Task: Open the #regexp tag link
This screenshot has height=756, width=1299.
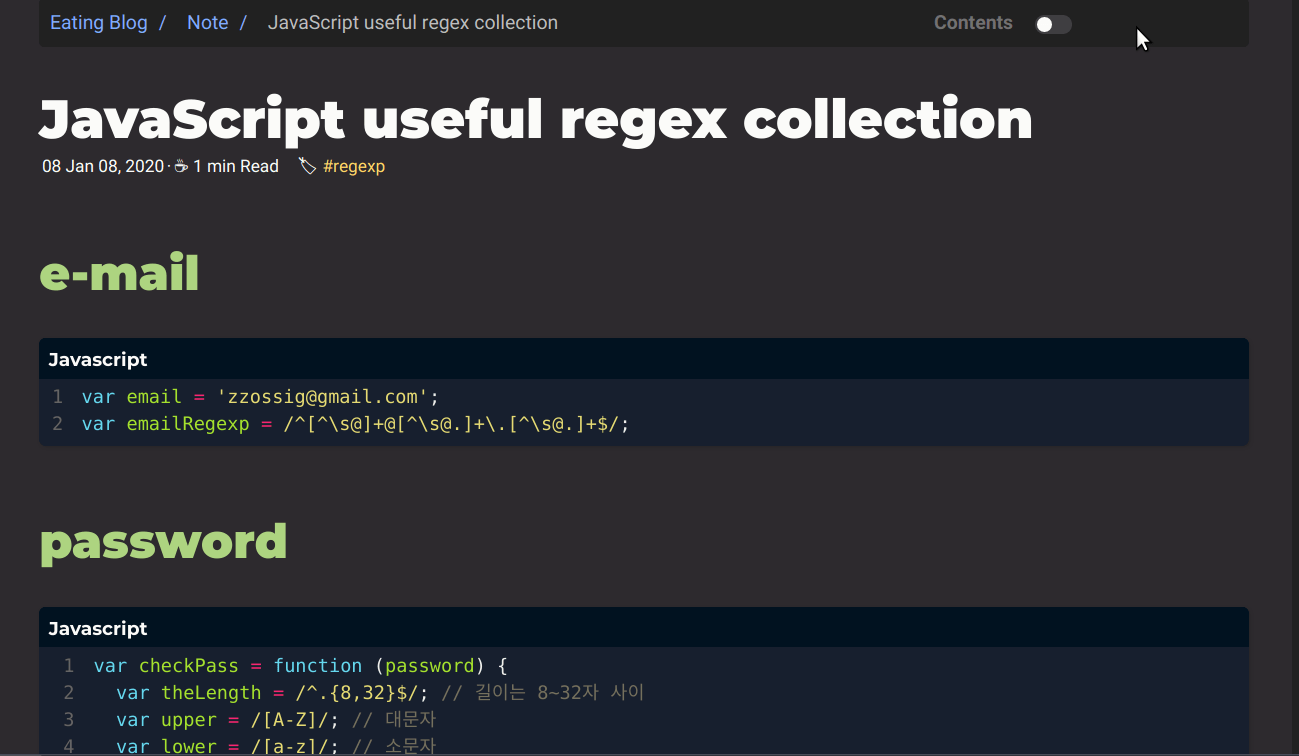Action: coord(354,166)
